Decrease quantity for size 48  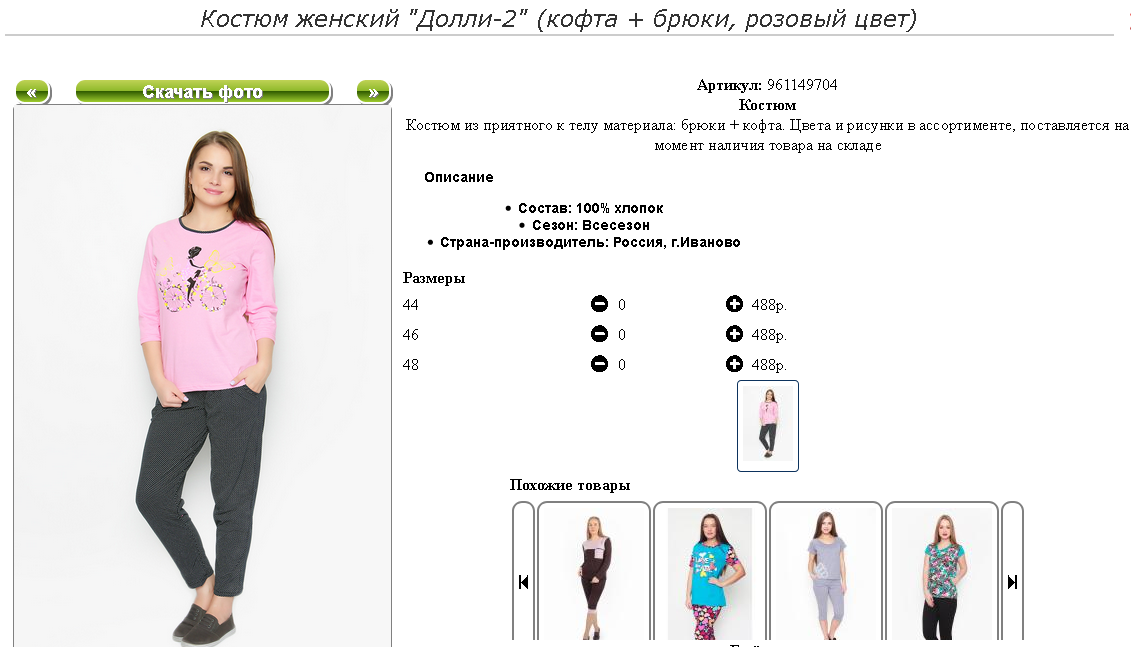pos(599,364)
